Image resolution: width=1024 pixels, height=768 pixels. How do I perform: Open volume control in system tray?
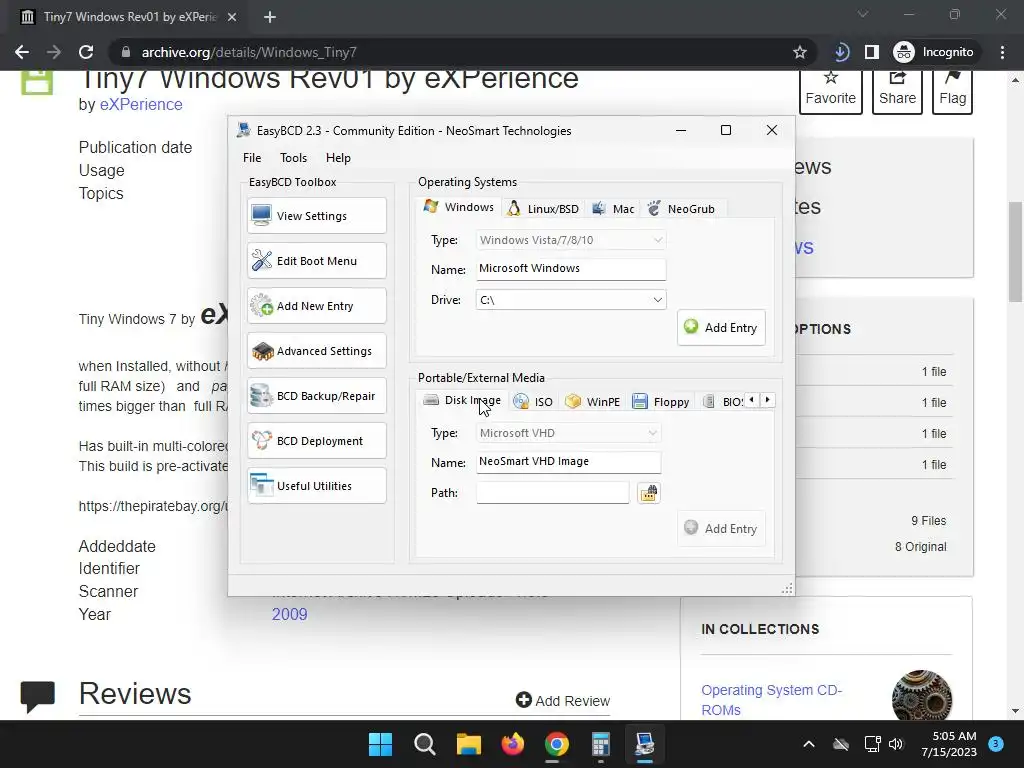click(896, 744)
